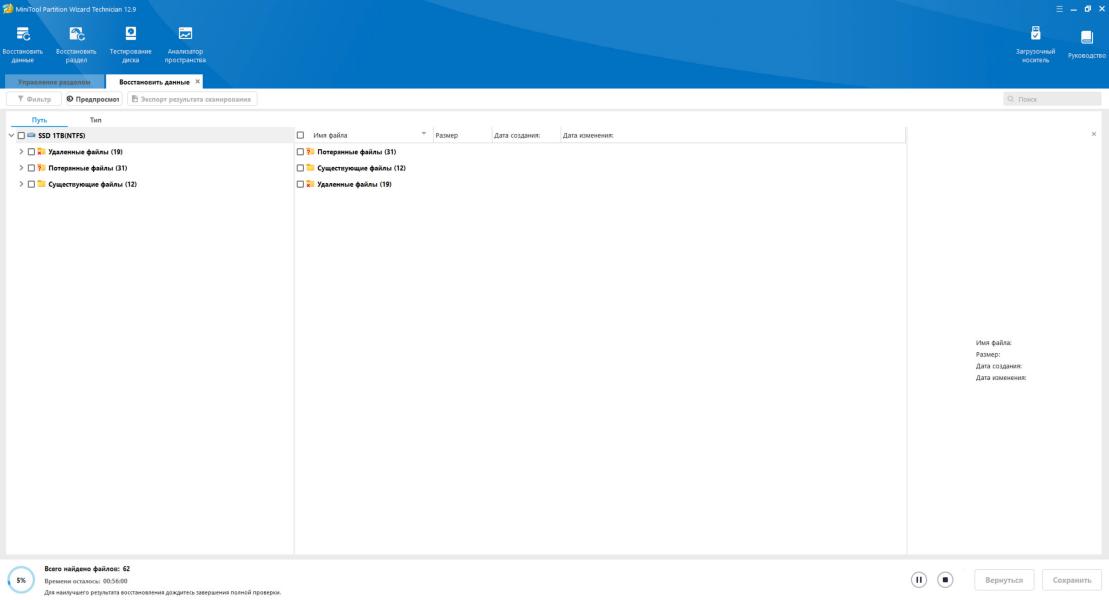Image resolution: width=1109 pixels, height=600 pixels.
Task: Focus the Поиск search field
Action: (1052, 99)
